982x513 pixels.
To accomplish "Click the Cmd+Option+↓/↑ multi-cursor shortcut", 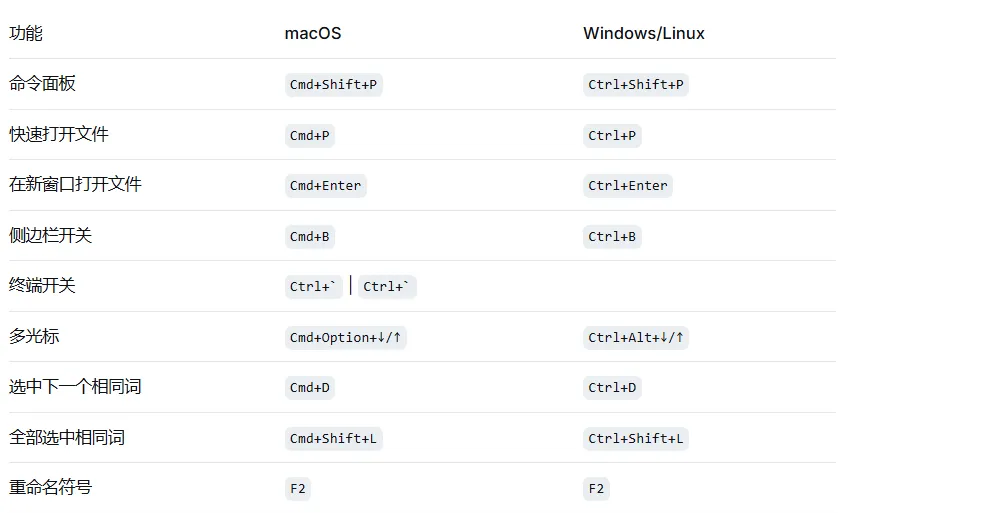I will click(x=345, y=338).
